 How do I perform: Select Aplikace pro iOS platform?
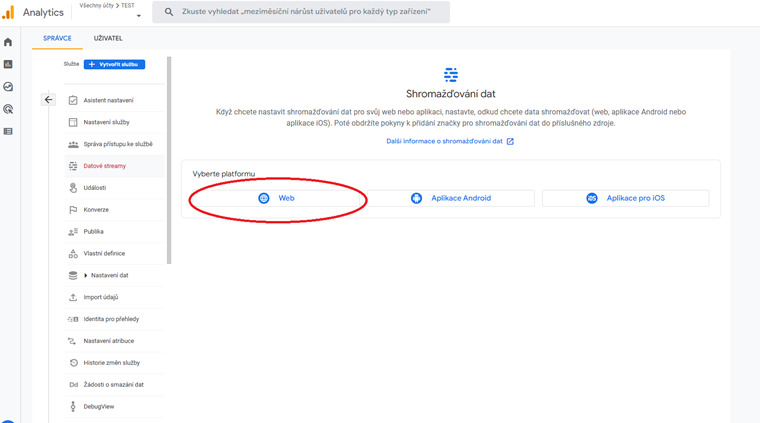[625, 198]
